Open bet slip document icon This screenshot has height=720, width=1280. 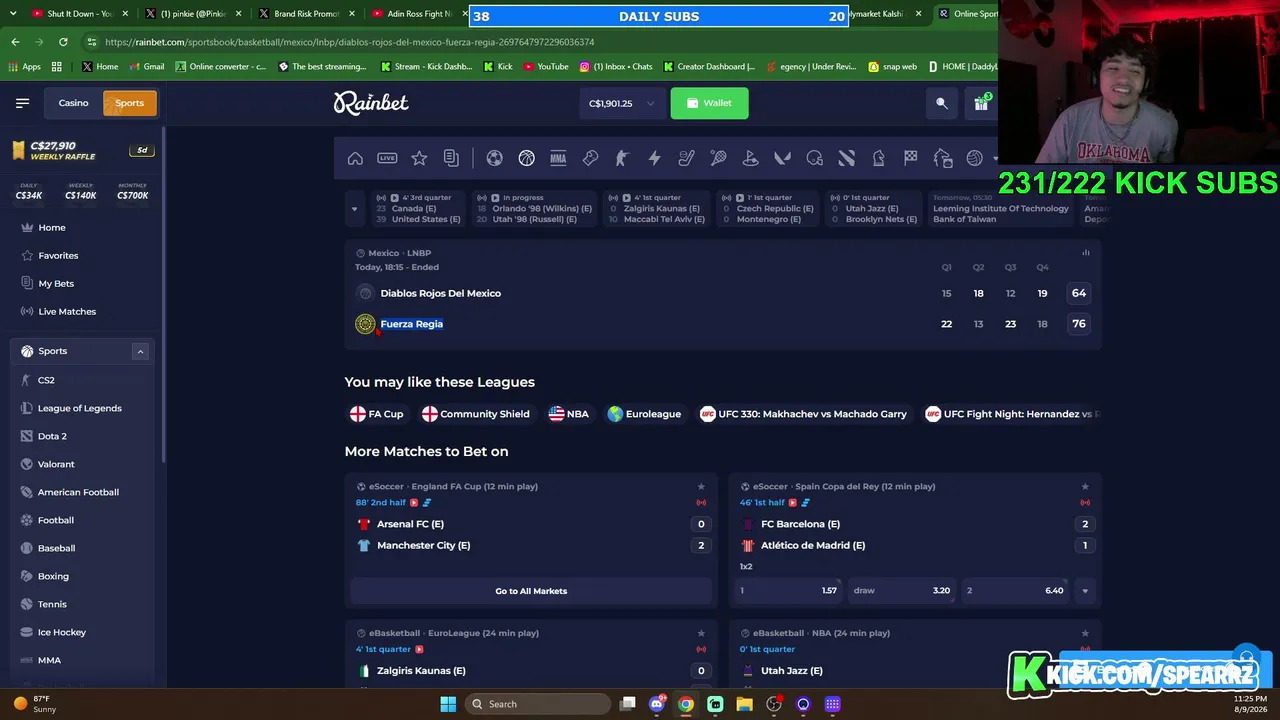[x=451, y=158]
